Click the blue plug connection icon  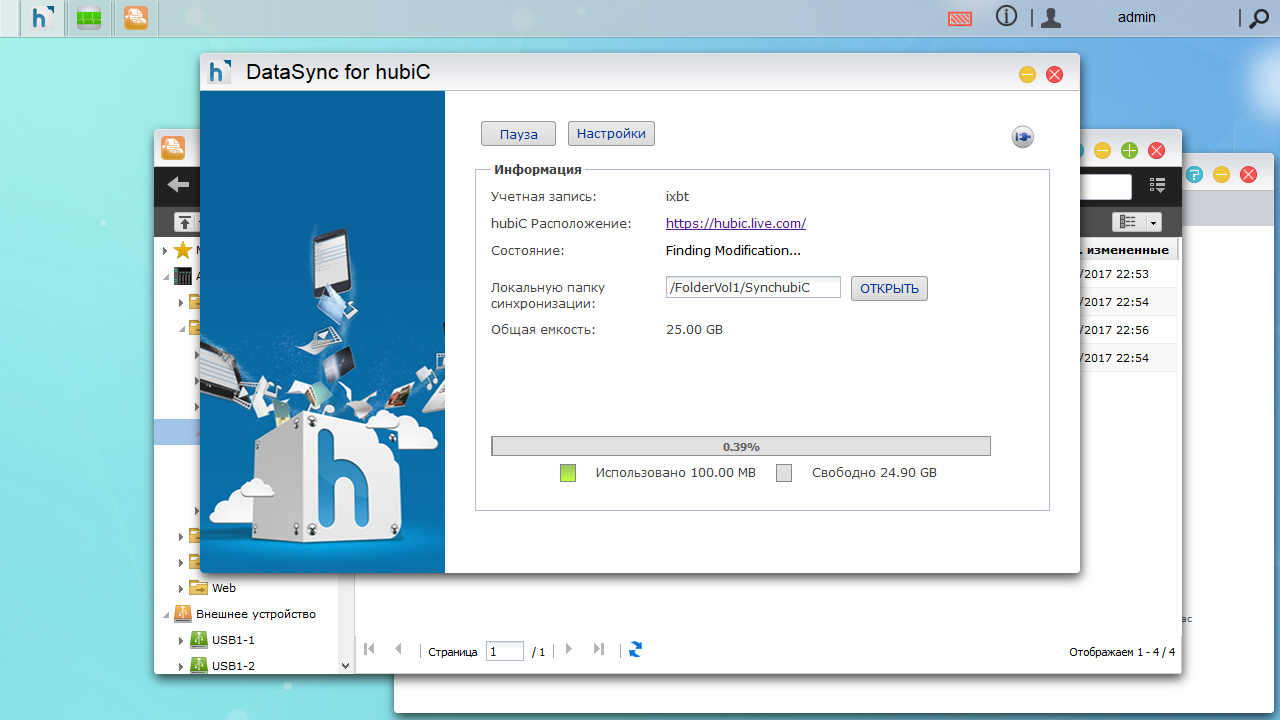pyautogui.click(x=1022, y=137)
